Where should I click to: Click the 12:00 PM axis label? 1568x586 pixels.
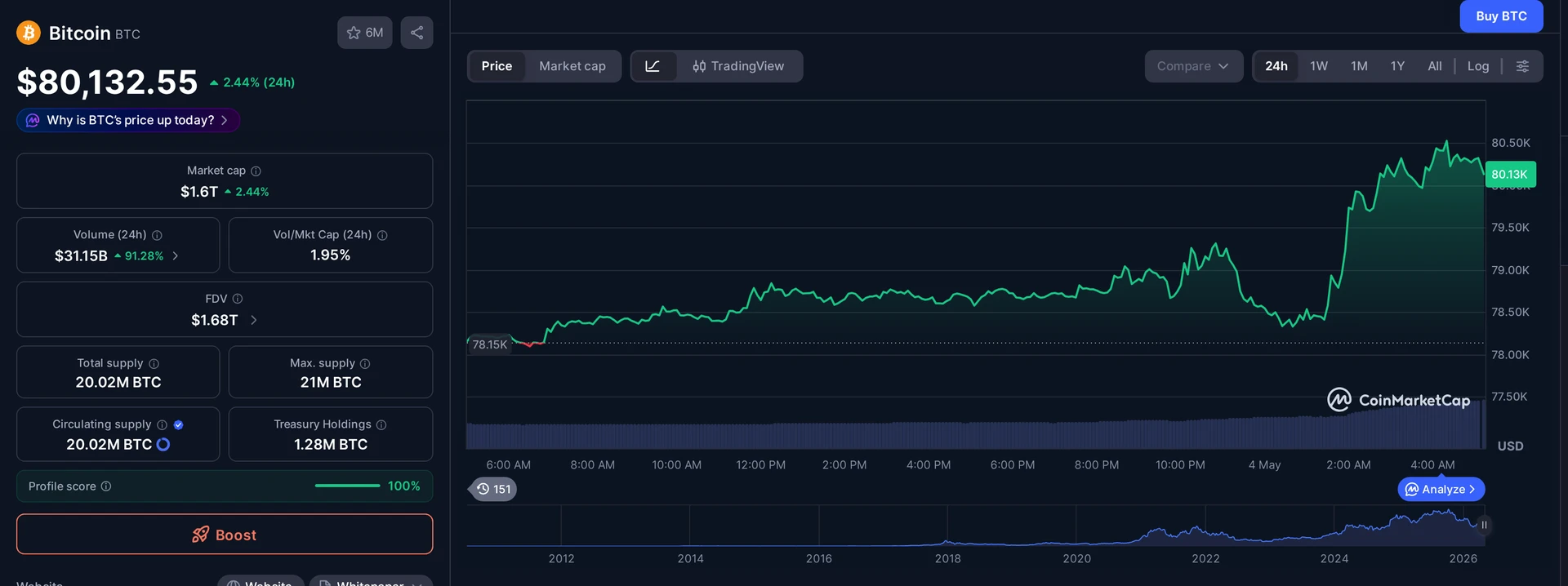(x=761, y=465)
